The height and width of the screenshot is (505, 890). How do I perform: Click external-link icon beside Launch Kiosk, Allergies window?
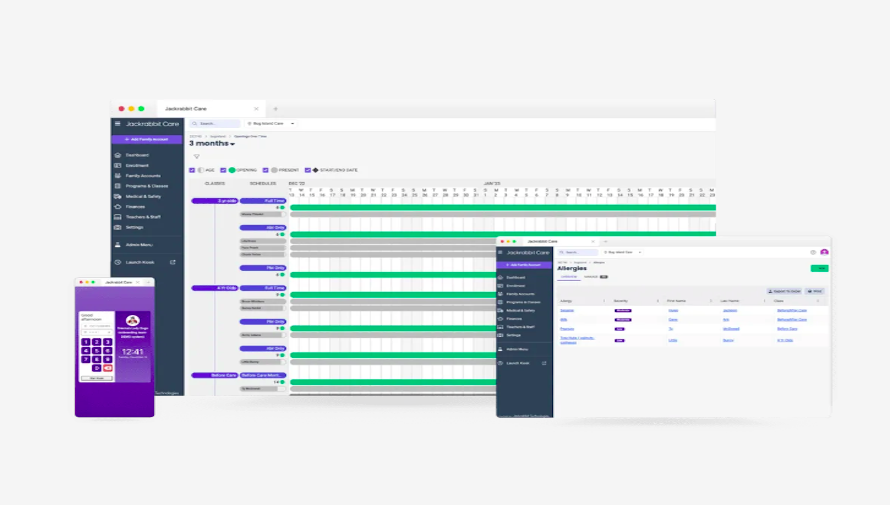click(x=544, y=363)
